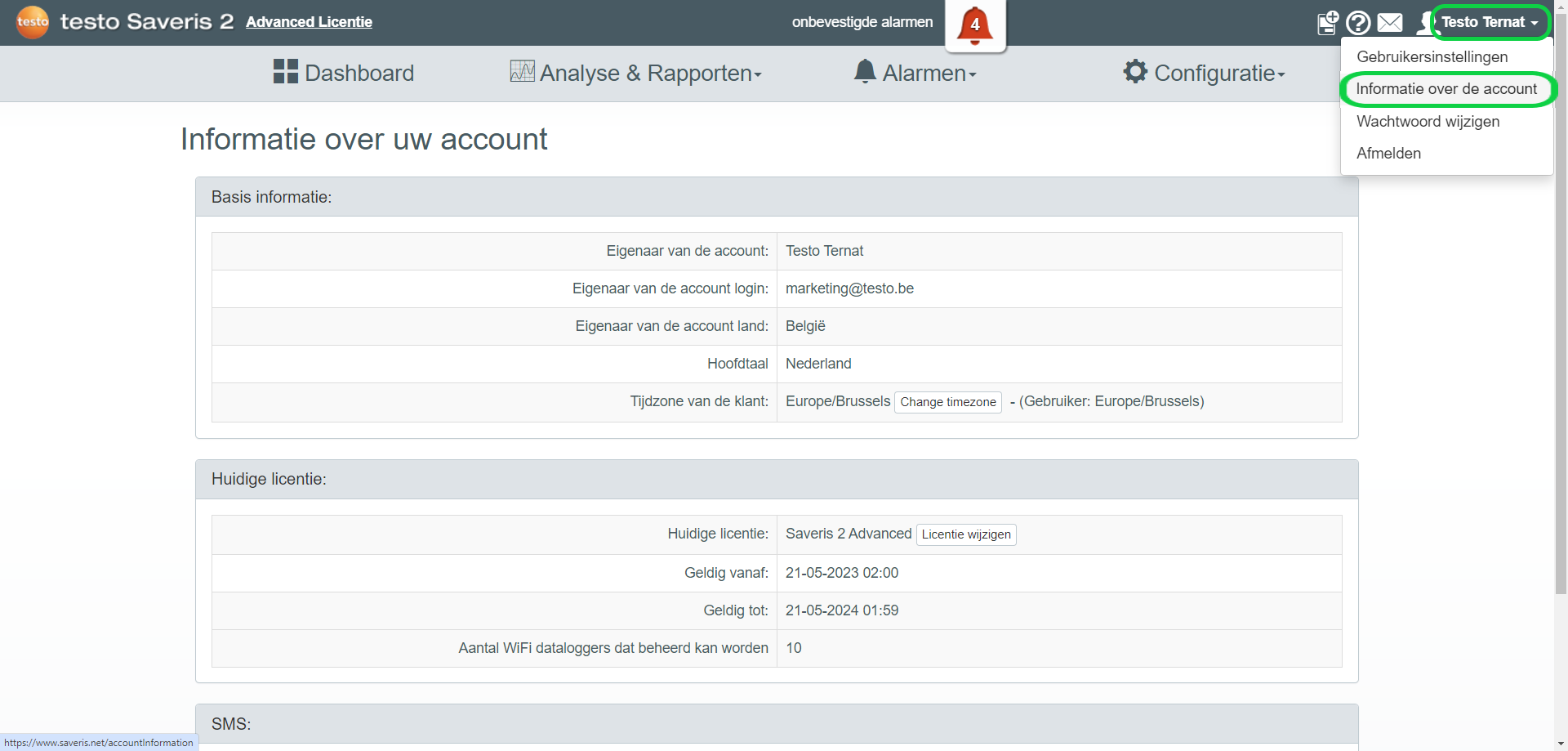Click the WiFi dataloggers count 10

(794, 648)
